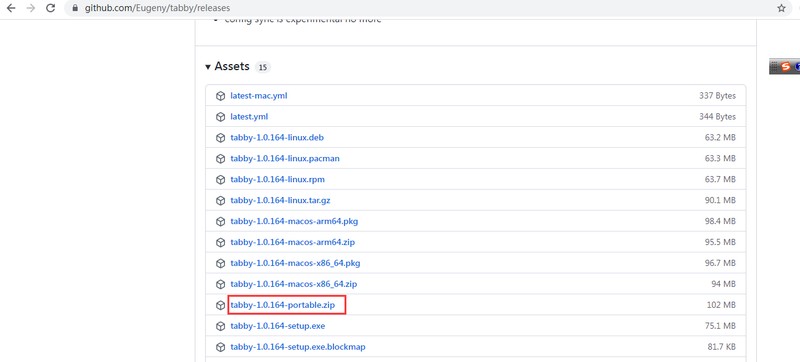
Task: Download tabby-1.0.164-linux.deb
Action: coord(277,138)
